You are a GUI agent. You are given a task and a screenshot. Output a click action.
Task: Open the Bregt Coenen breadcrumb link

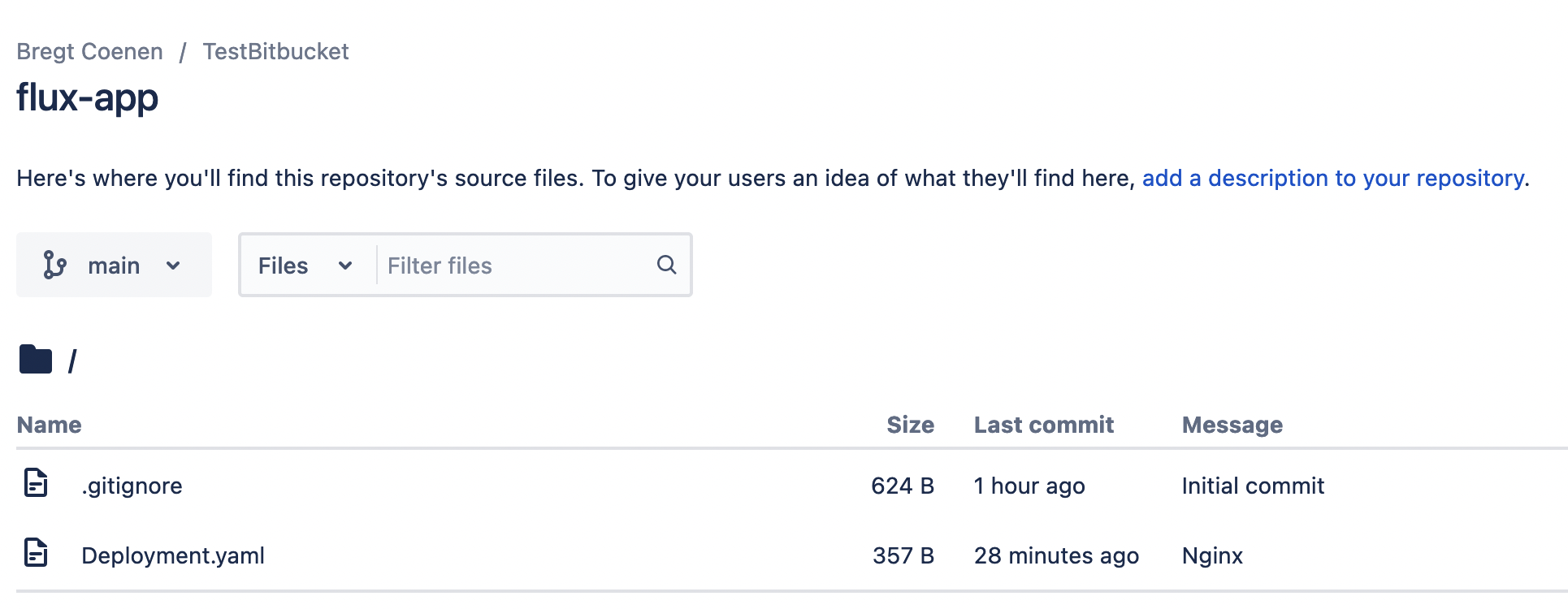[89, 51]
